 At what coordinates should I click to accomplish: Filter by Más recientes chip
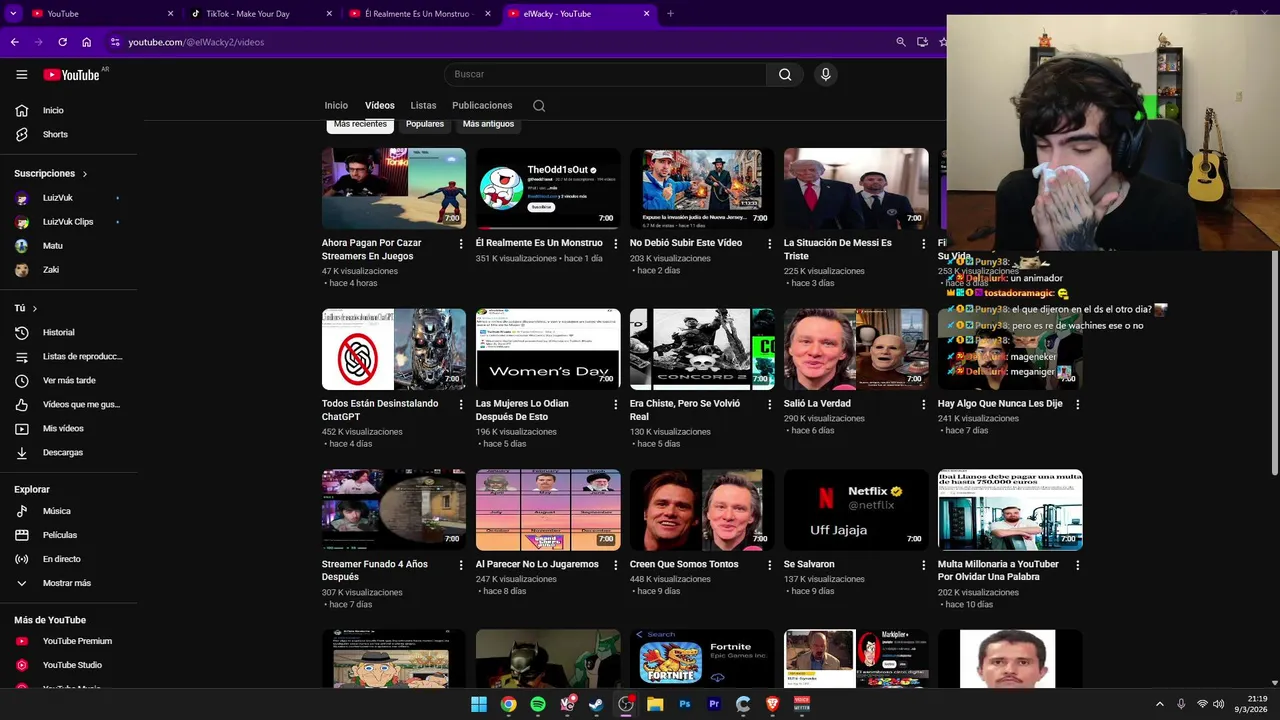(360, 125)
